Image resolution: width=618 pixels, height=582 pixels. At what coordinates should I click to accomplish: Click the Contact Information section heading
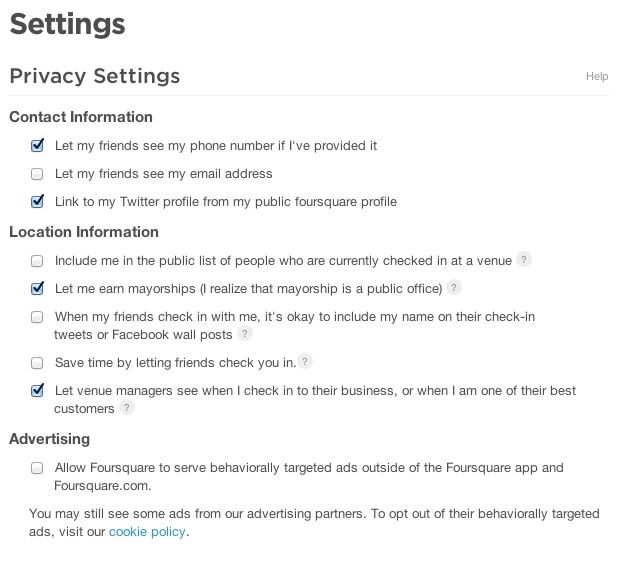(81, 117)
